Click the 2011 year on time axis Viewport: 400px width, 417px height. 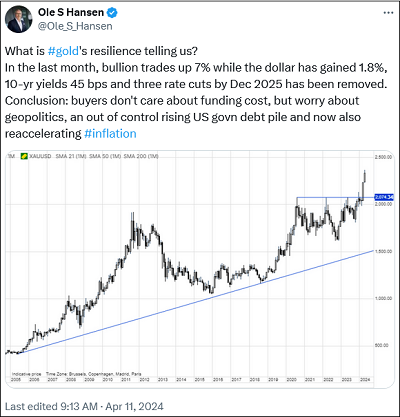pos(126,380)
